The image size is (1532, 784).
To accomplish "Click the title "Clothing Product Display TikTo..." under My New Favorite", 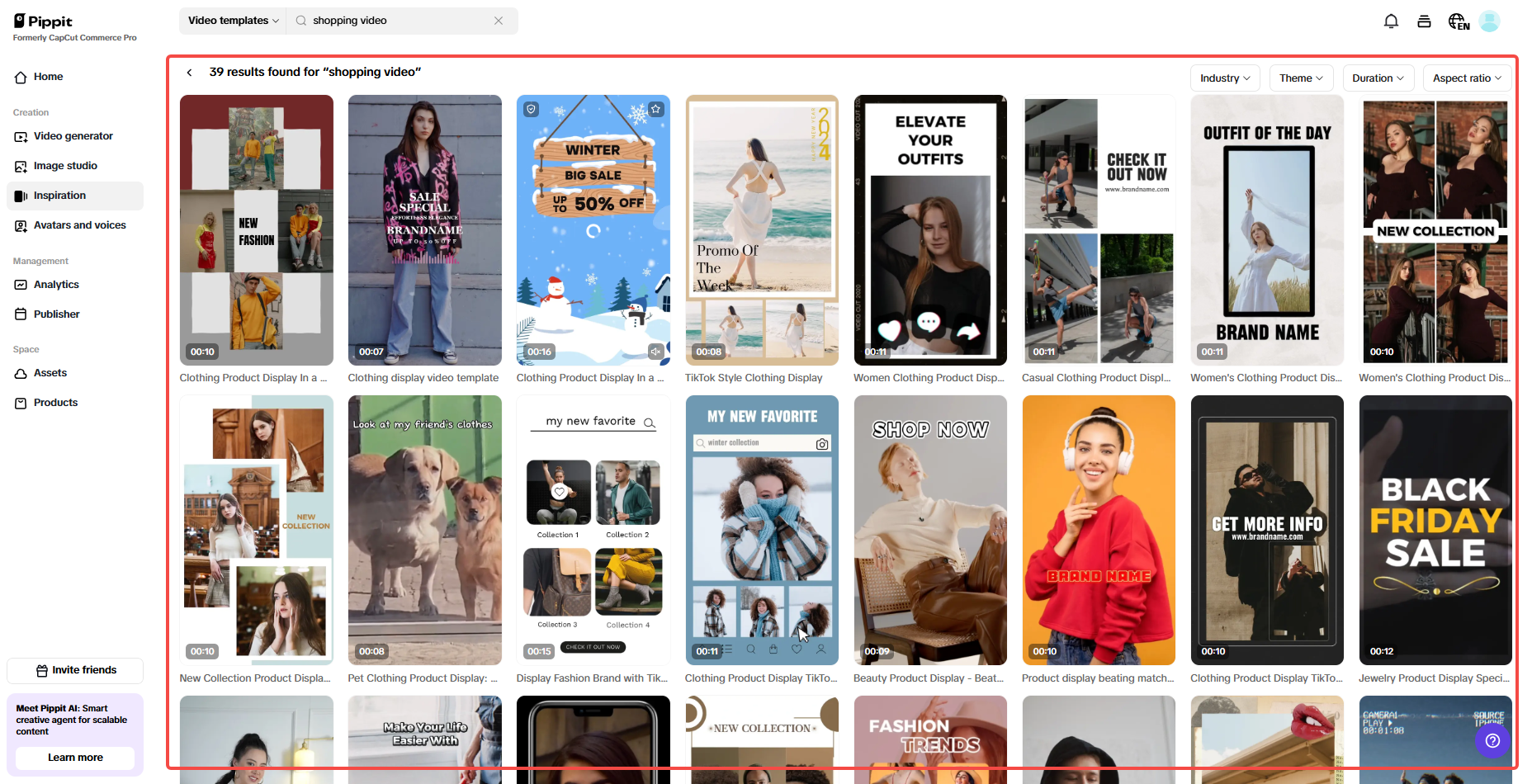I will 761,678.
